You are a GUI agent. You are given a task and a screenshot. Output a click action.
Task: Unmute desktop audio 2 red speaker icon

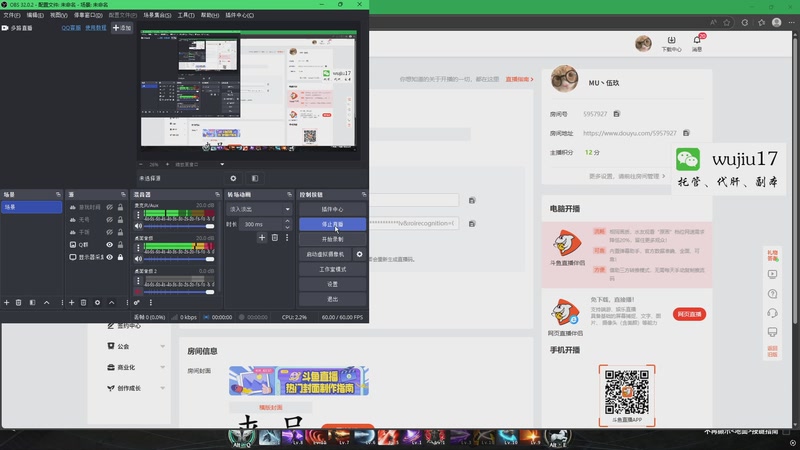pyautogui.click(x=138, y=292)
